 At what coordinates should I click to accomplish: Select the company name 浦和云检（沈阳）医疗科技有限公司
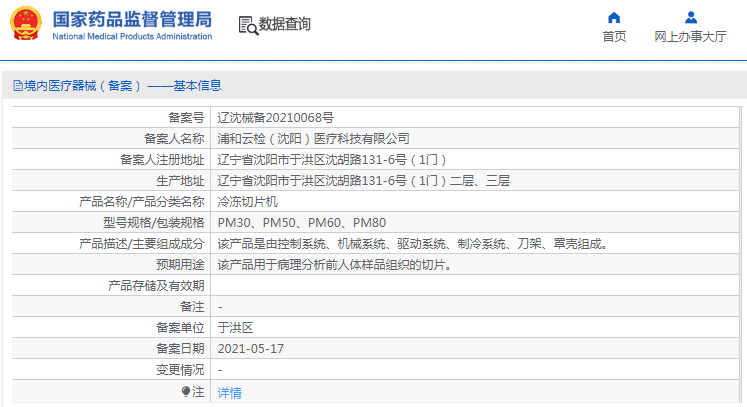click(314, 139)
